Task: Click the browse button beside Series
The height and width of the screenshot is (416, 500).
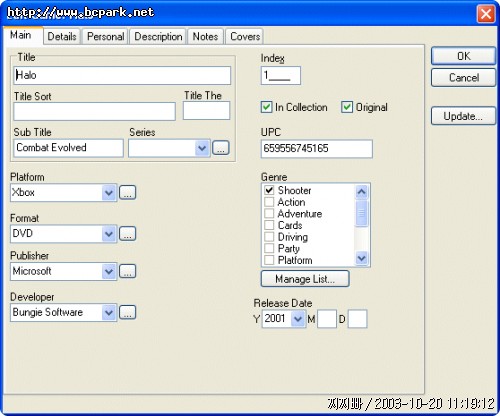Action: (x=221, y=148)
